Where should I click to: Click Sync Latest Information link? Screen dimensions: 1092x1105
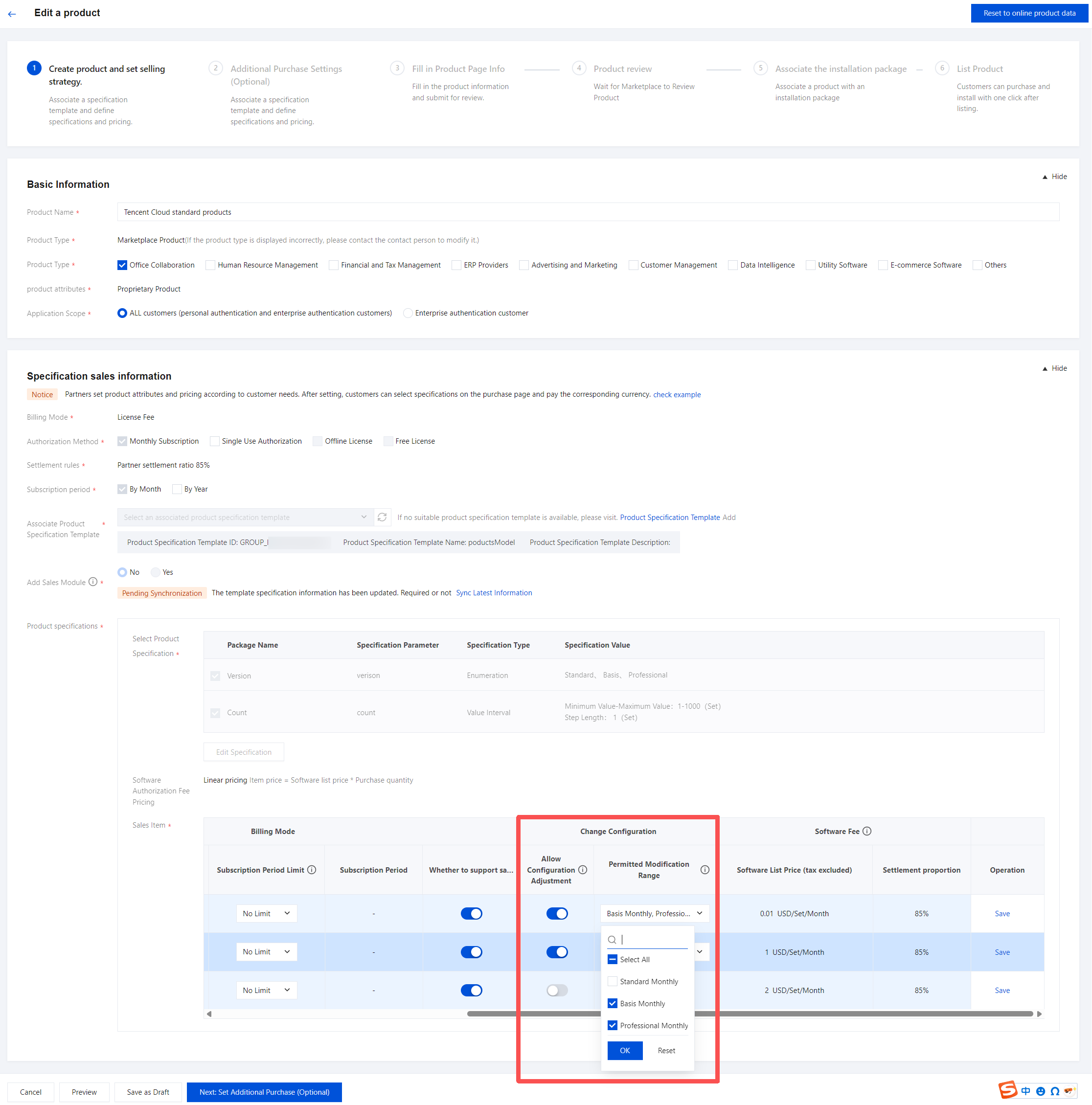[x=494, y=592]
